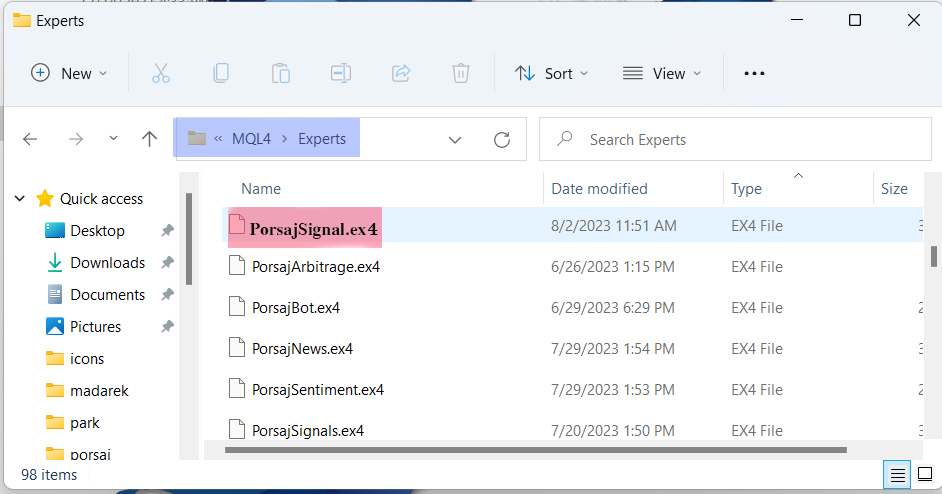The height and width of the screenshot is (494, 942).
Task: Maximize the Experts window
Action: pos(855,20)
